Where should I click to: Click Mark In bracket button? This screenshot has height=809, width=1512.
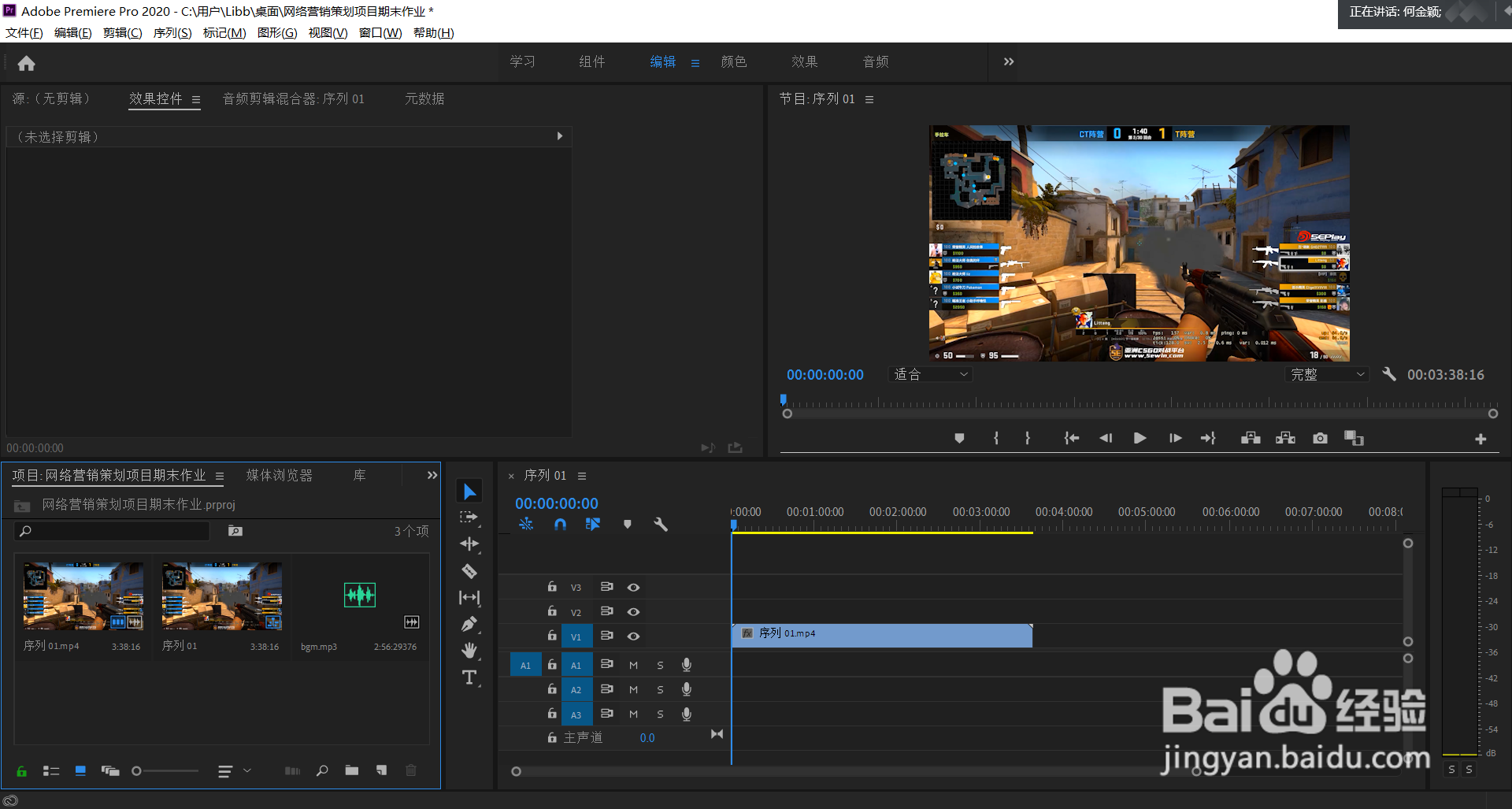tap(996, 438)
